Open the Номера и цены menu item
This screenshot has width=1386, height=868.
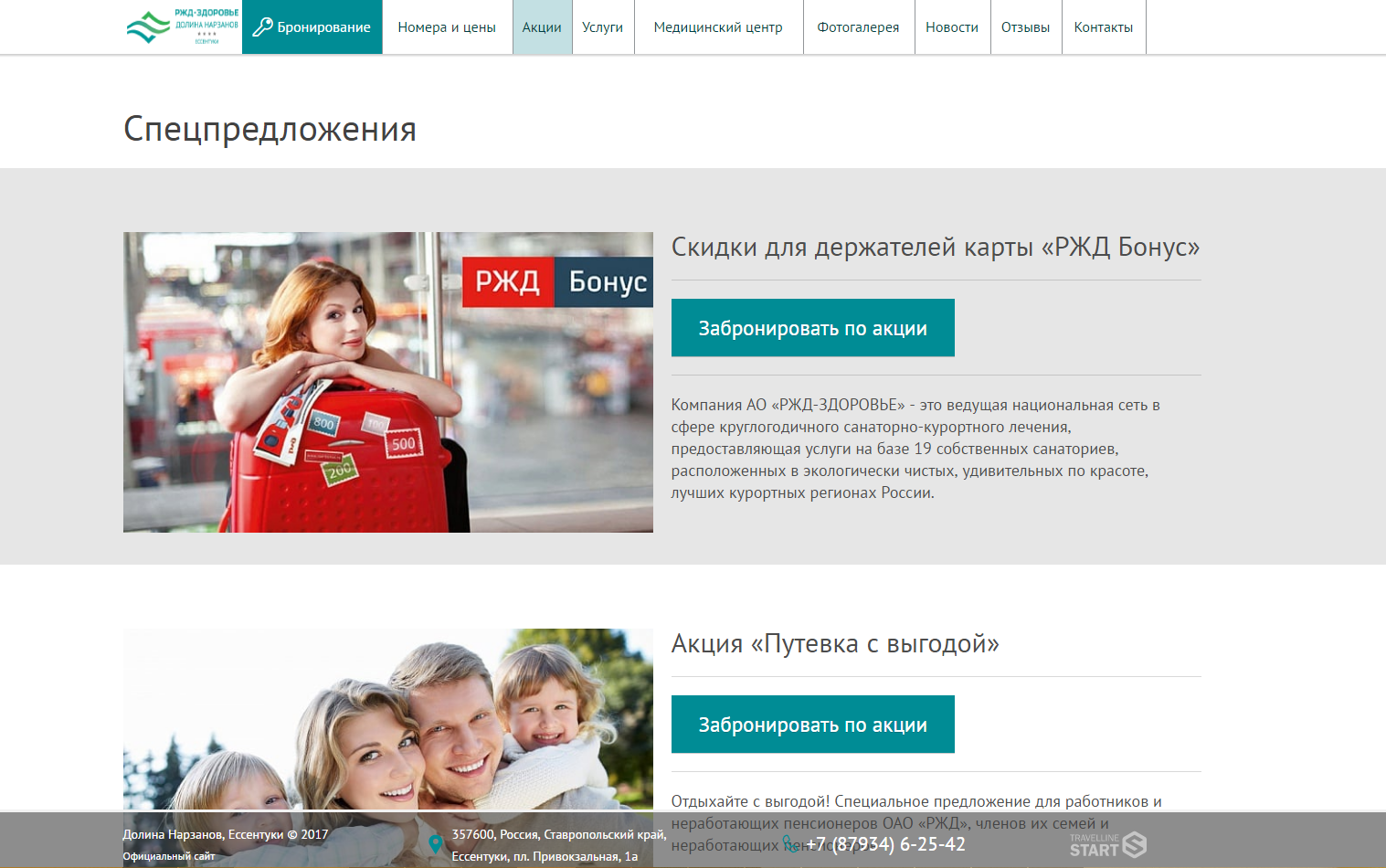click(x=447, y=27)
